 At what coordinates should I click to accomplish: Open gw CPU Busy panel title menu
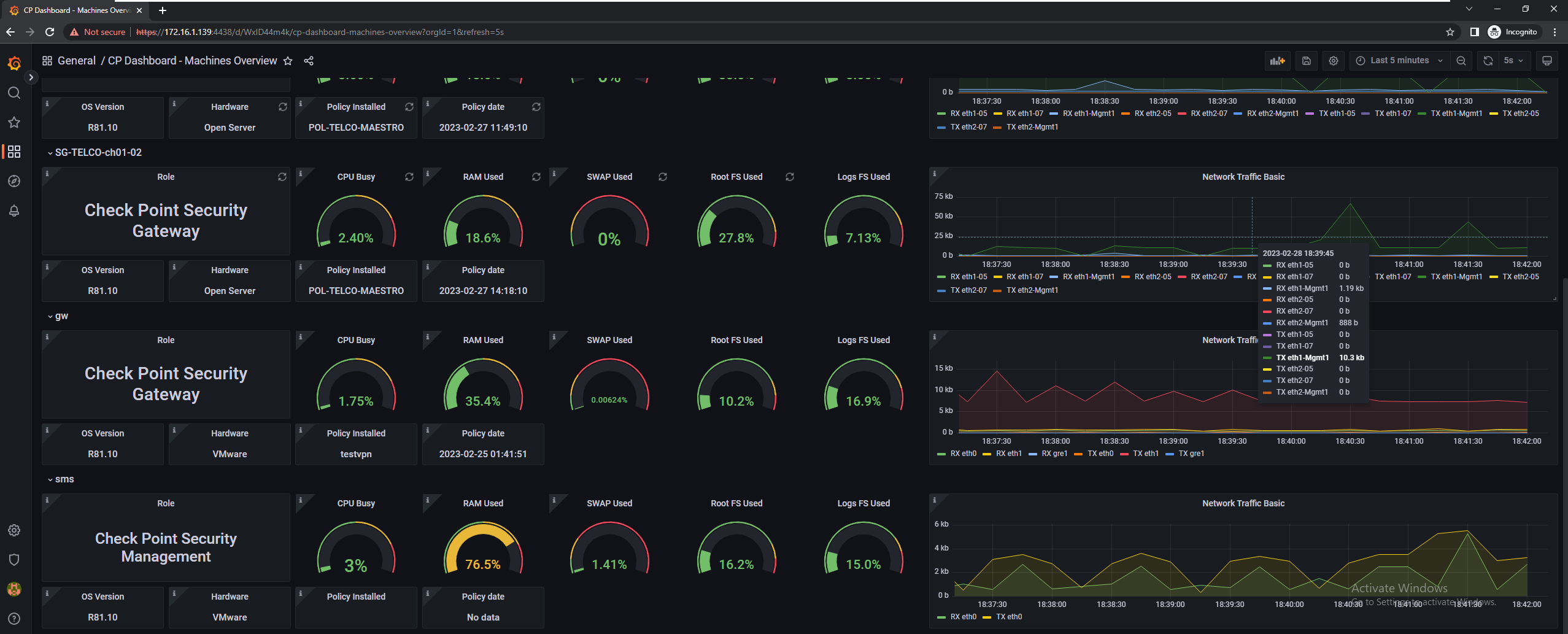[x=356, y=340]
